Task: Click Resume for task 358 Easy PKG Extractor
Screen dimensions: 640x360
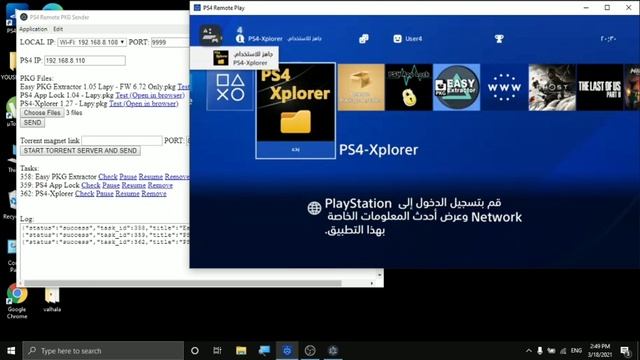Action: point(151,177)
